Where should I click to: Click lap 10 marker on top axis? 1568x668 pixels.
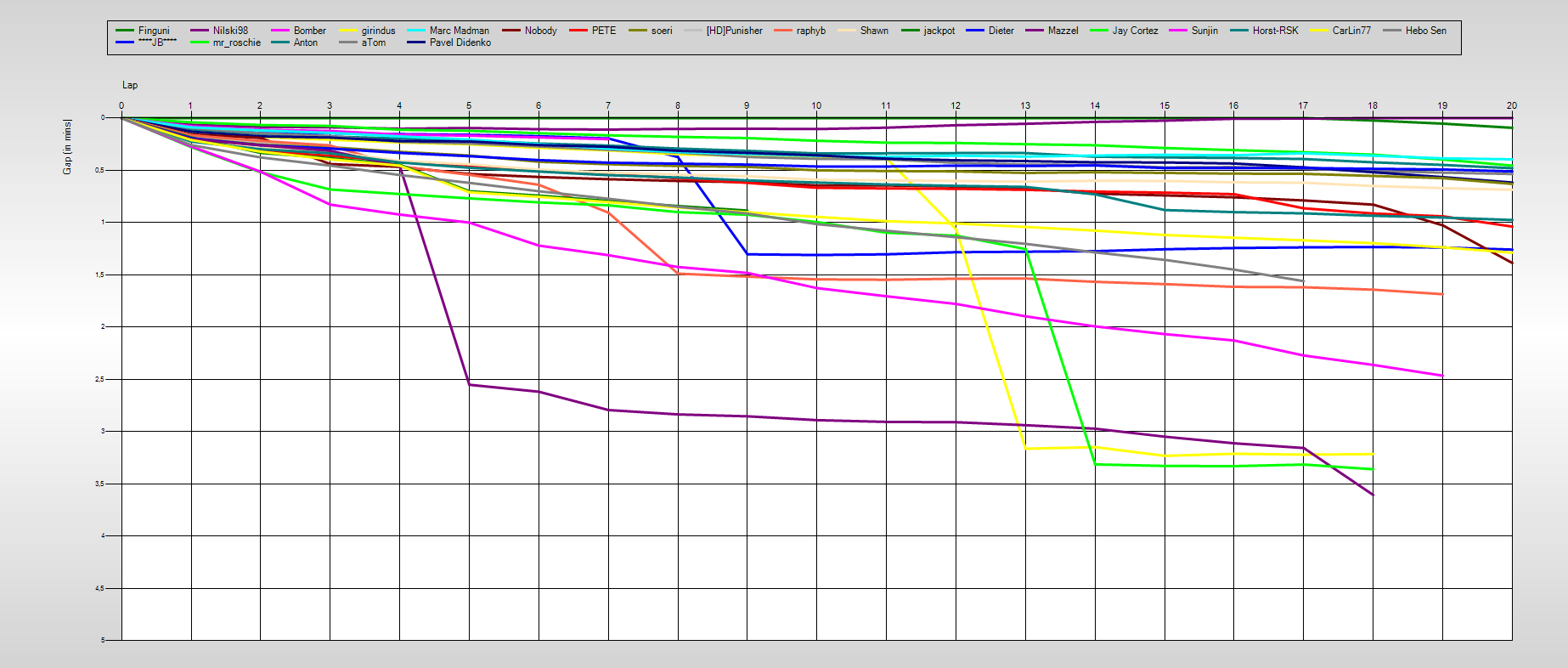click(816, 106)
